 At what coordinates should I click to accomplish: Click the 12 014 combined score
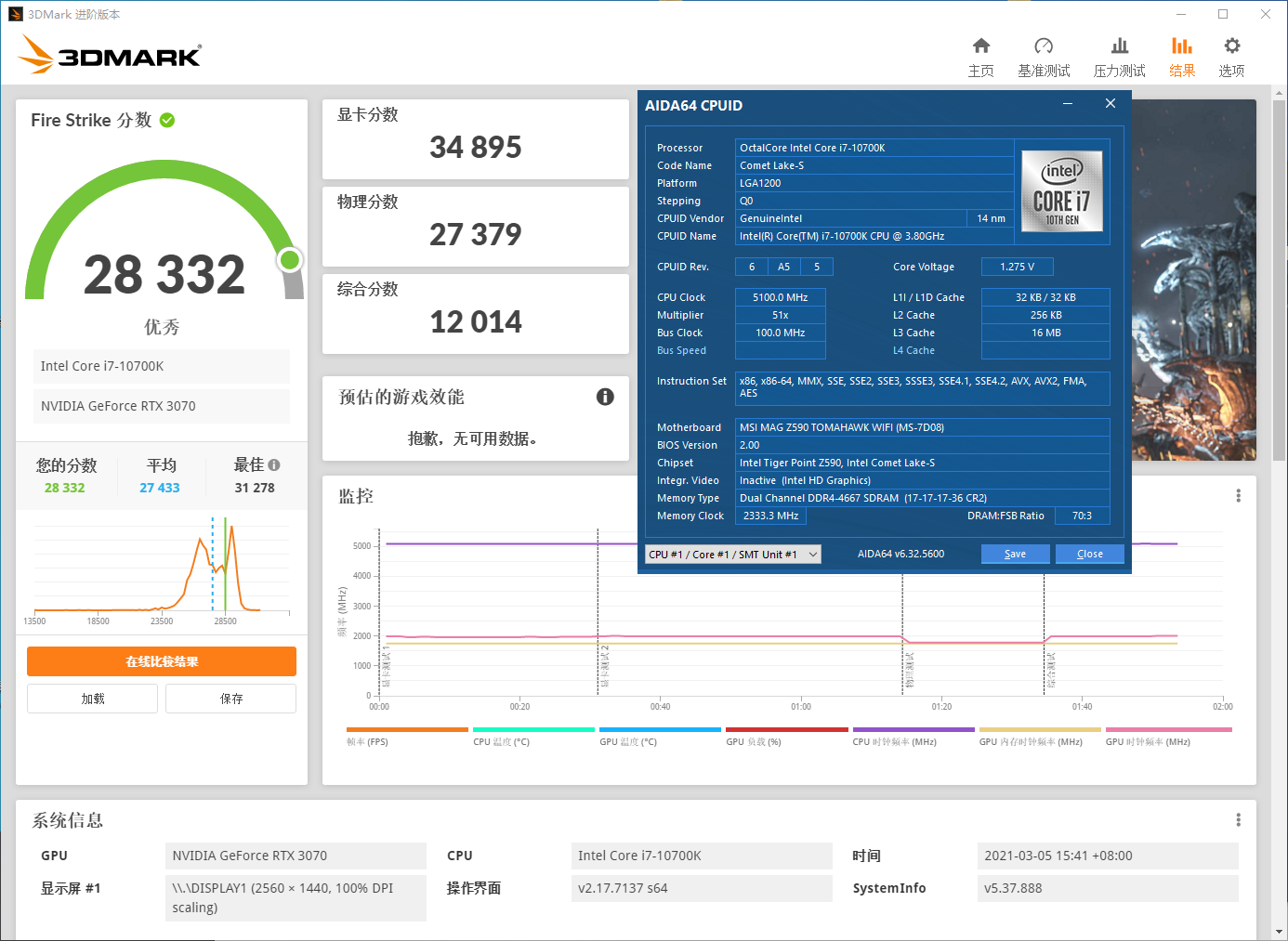pyautogui.click(x=476, y=321)
